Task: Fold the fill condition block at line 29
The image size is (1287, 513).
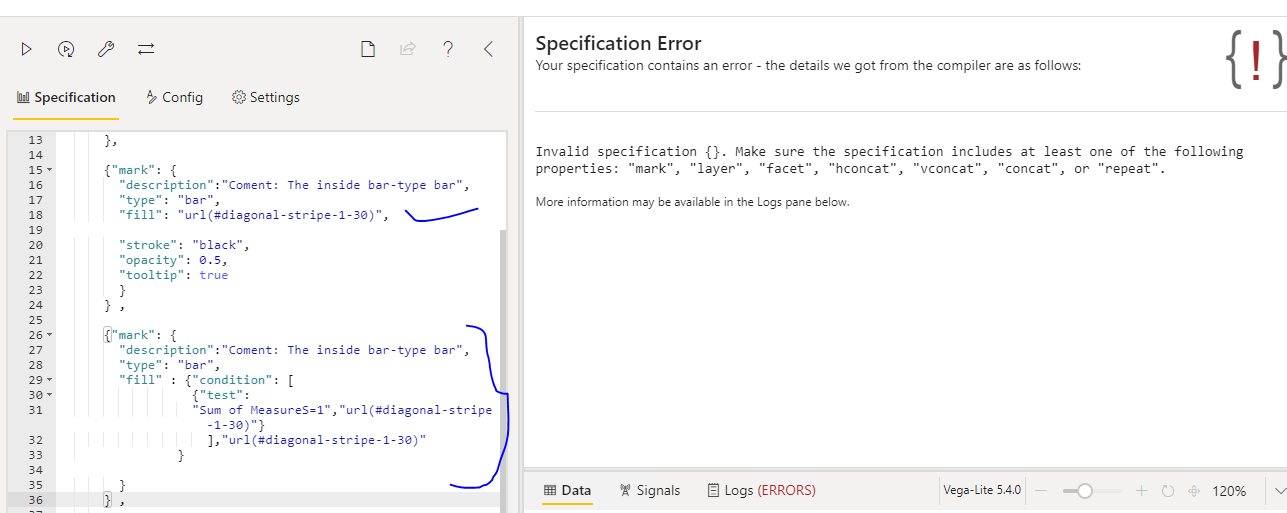Action: [49, 380]
